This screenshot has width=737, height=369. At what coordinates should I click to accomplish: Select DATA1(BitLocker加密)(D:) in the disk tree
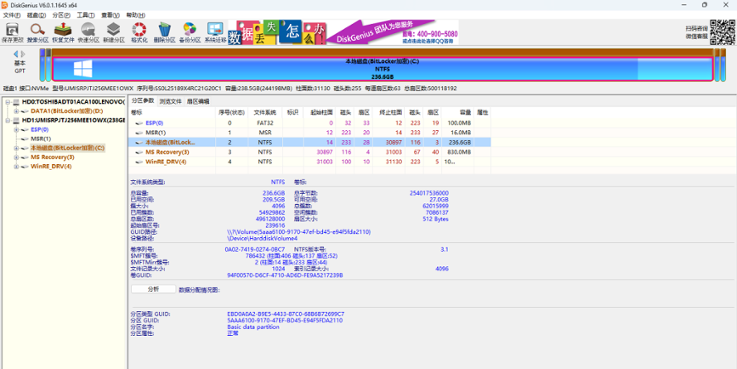click(67, 111)
